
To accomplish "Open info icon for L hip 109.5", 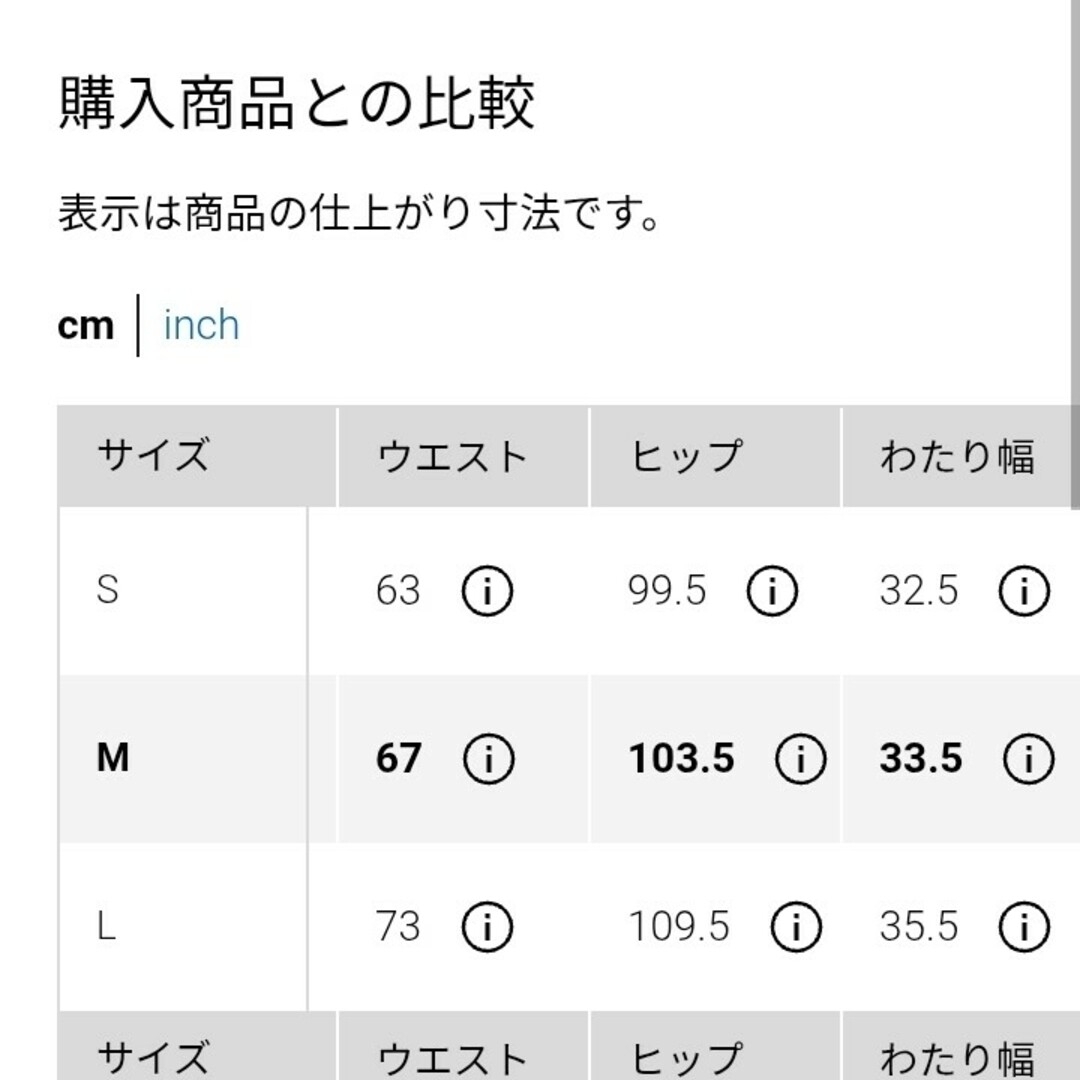I will click(796, 926).
